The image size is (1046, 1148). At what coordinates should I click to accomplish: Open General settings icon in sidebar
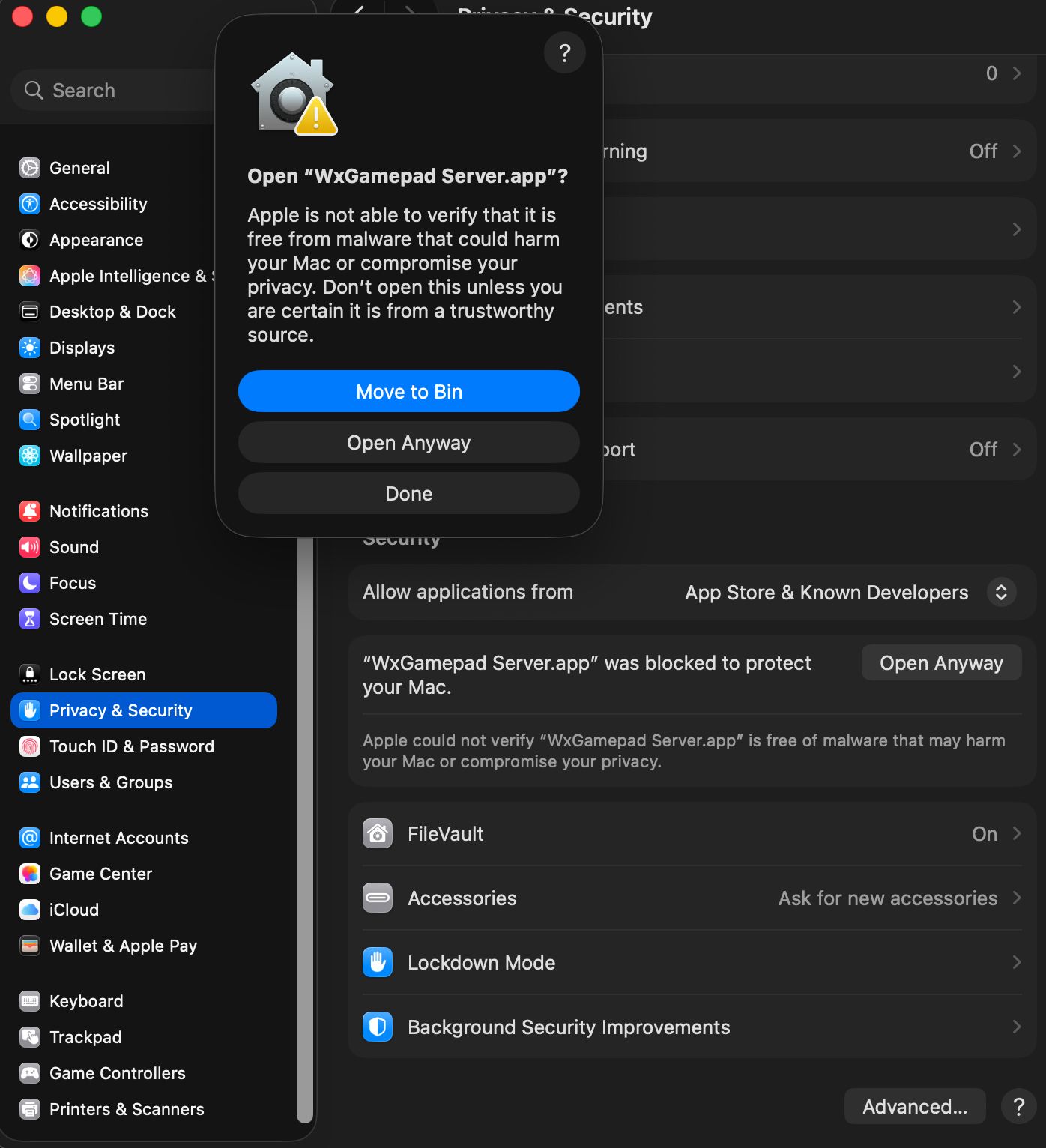(x=30, y=168)
